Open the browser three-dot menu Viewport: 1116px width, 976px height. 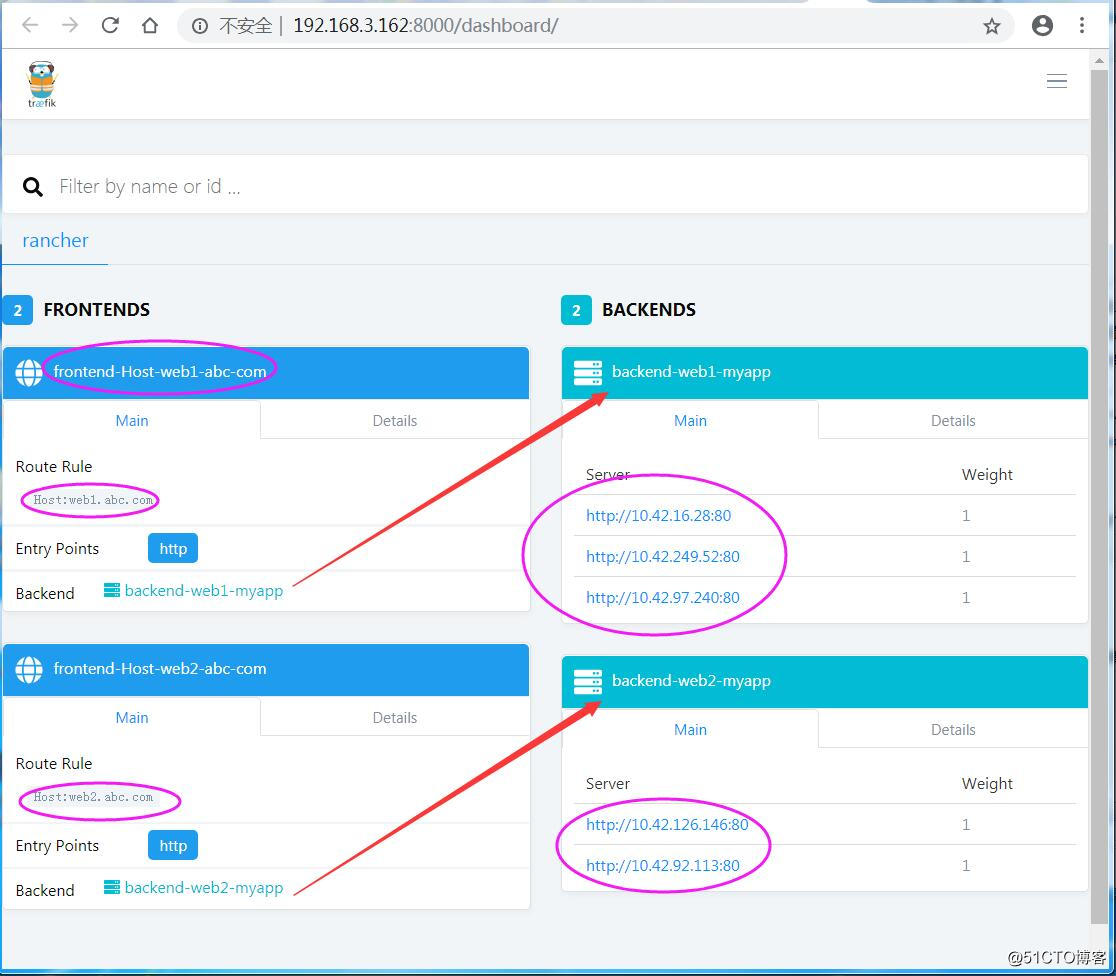1082,26
